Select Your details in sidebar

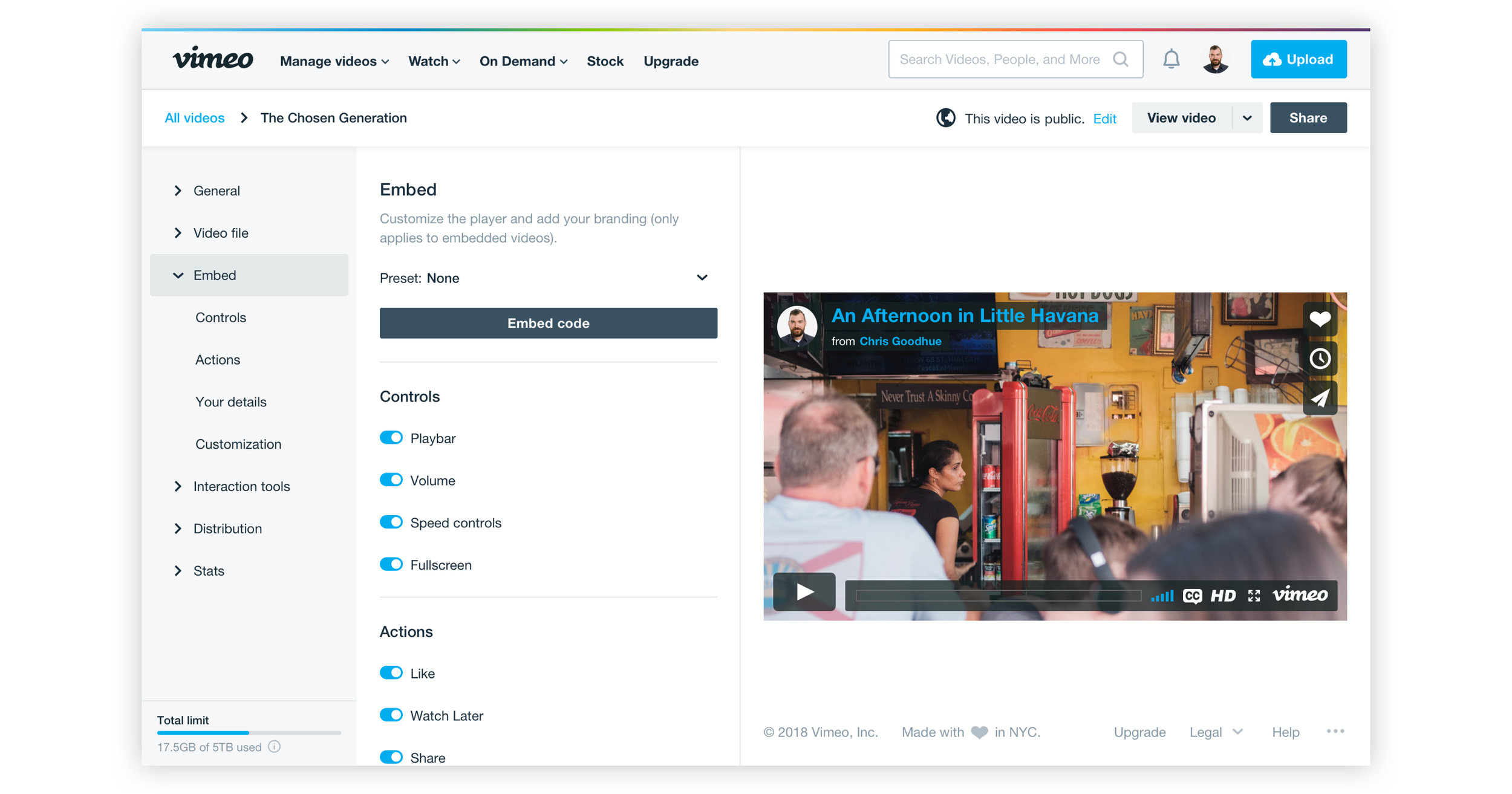(230, 402)
